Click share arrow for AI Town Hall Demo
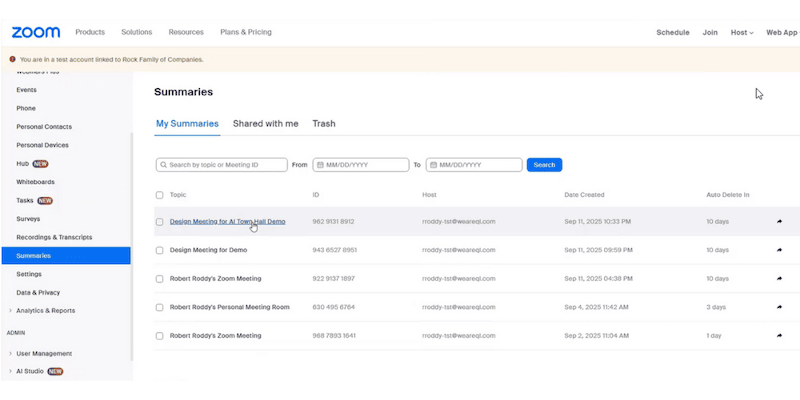Viewport: 800px width, 400px height. click(x=779, y=221)
